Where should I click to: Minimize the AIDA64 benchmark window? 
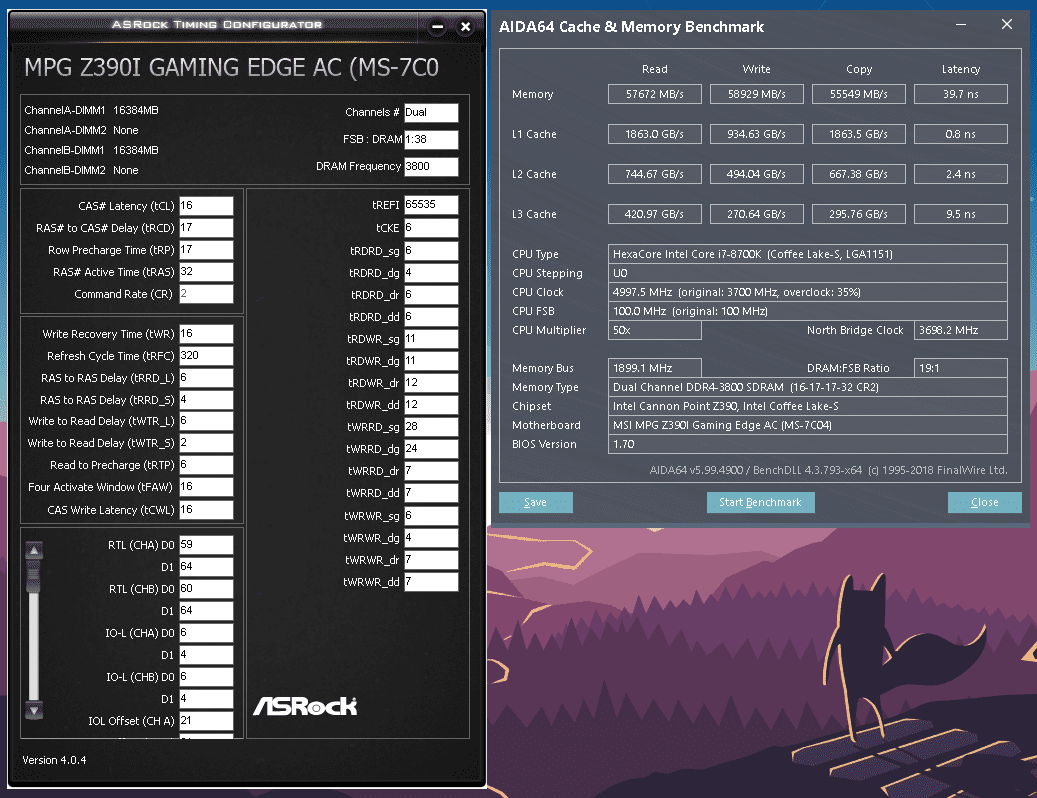pyautogui.click(x=961, y=24)
